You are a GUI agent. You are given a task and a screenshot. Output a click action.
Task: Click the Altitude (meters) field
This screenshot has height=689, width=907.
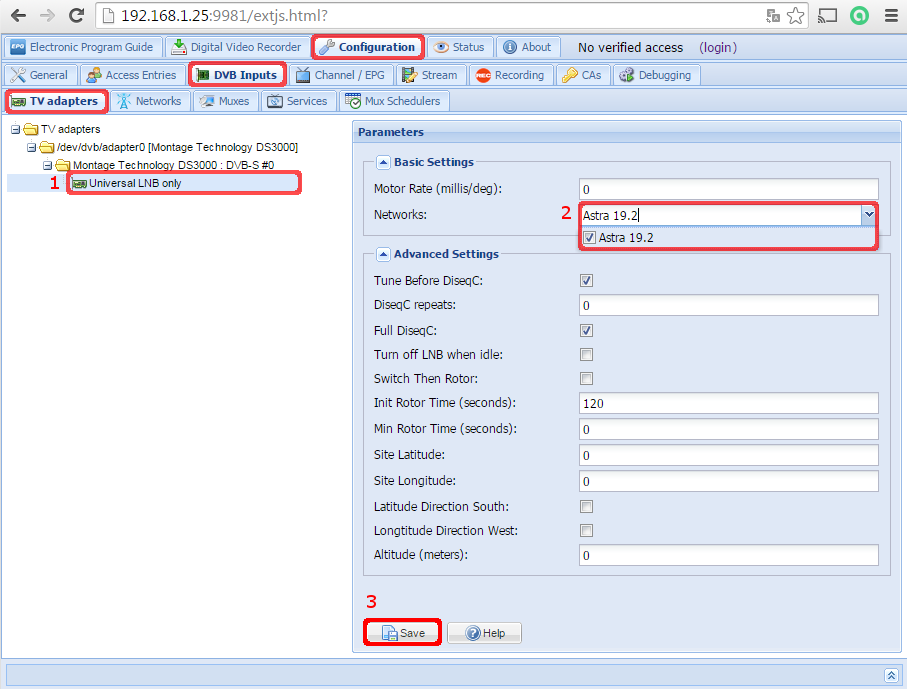pos(729,555)
